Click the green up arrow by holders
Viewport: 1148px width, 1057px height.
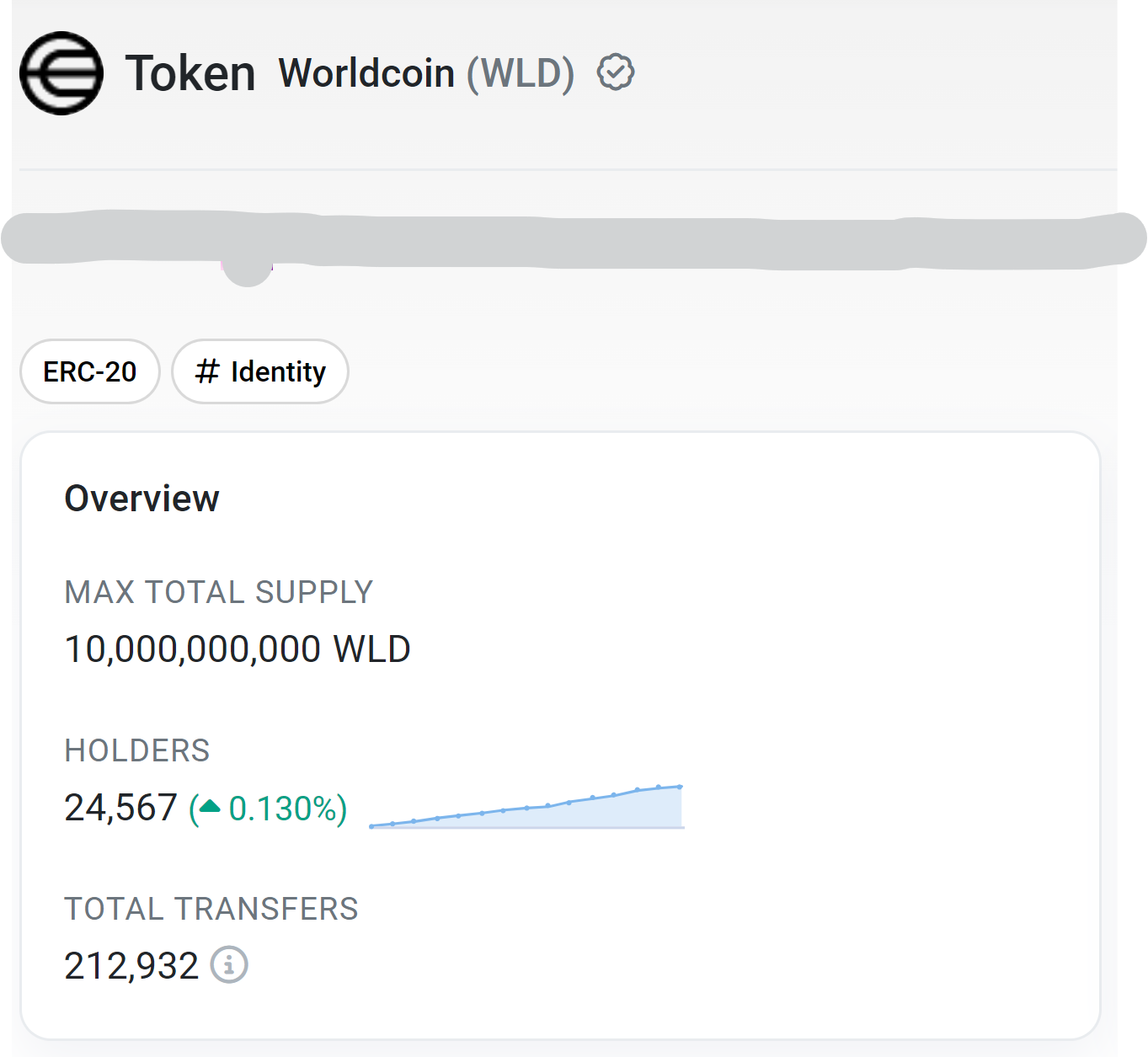(x=209, y=807)
